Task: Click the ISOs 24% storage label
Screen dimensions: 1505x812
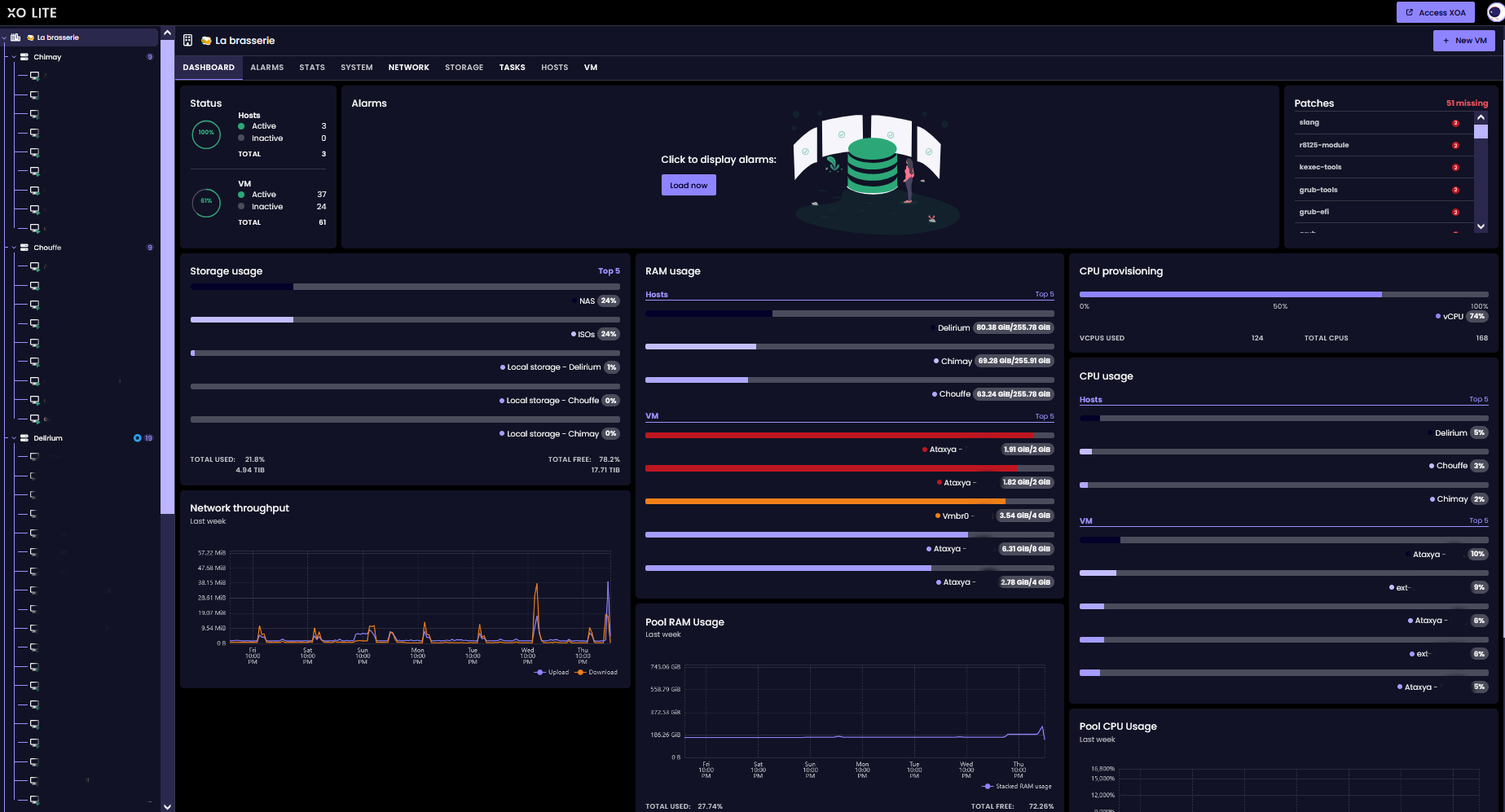Action: [595, 334]
